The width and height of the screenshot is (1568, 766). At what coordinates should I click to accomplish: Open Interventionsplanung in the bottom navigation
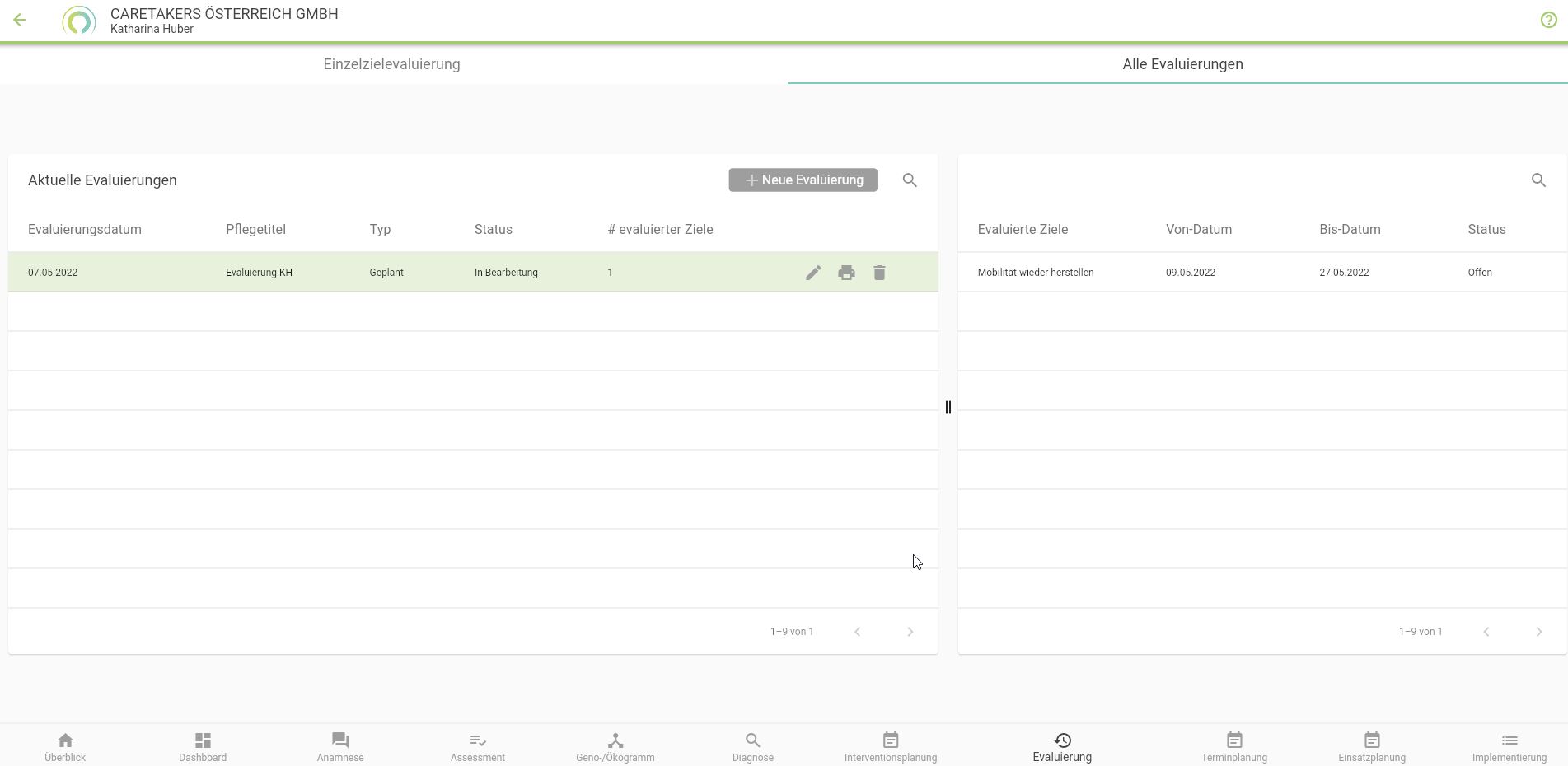point(890,747)
